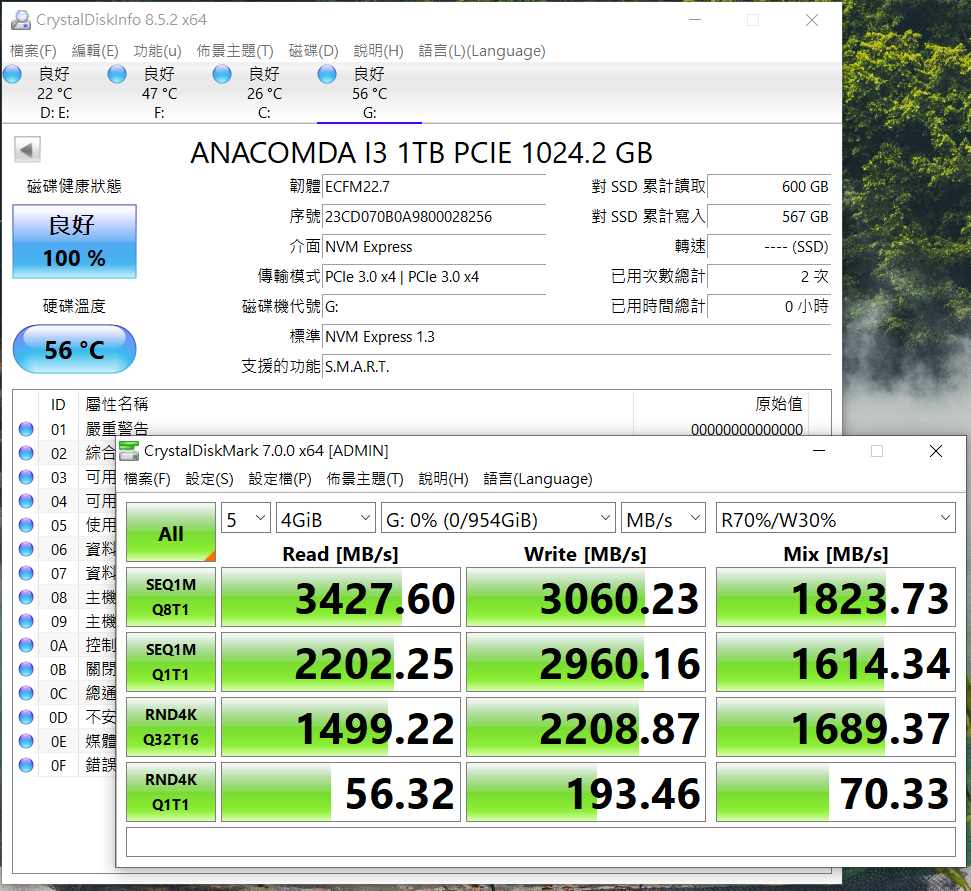Open 功能(u) menu in CrystalDiskInfo
The image size is (971, 891).
pyautogui.click(x=157, y=51)
